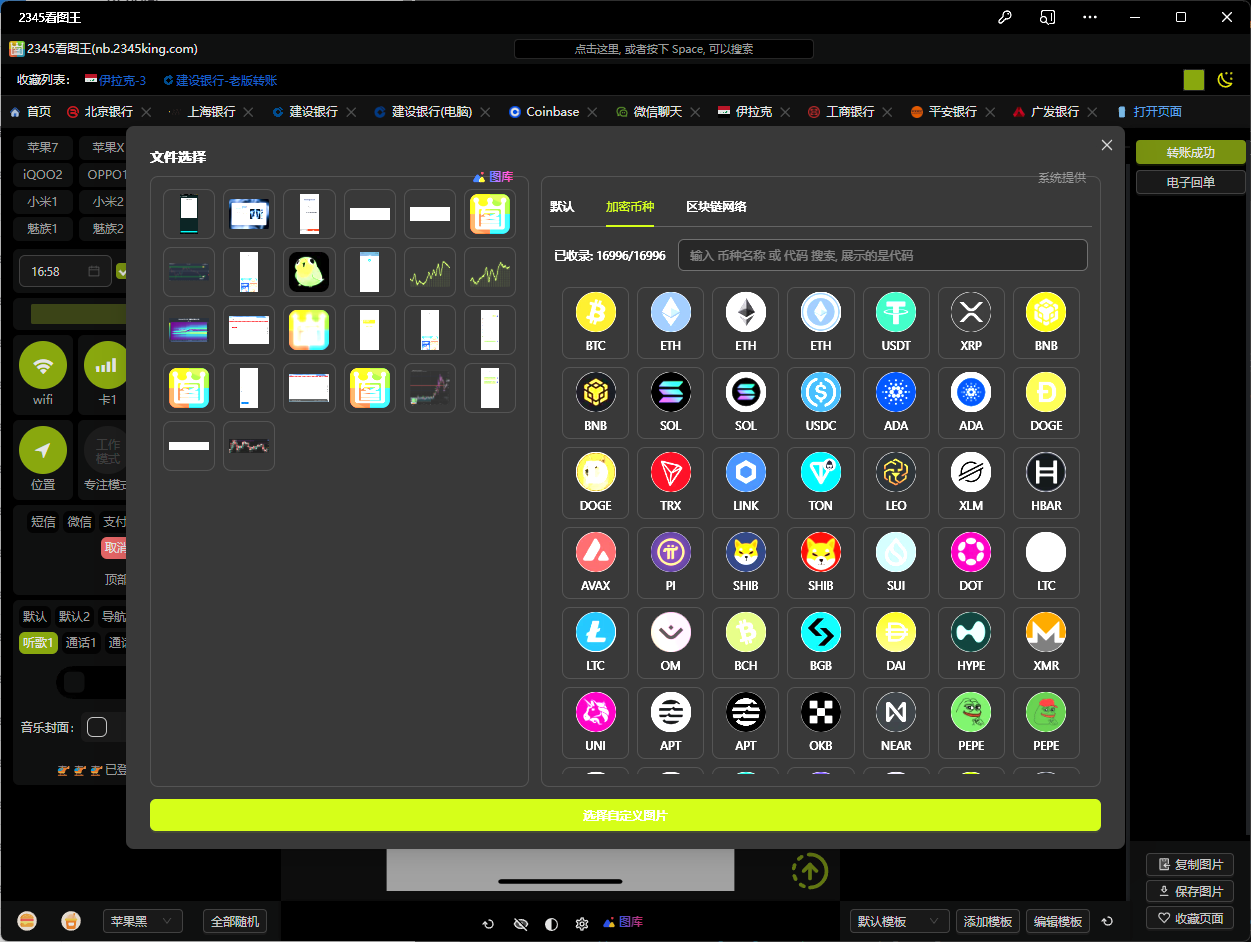Viewport: 1251px width, 942px height.
Task: Open the 16:58 time picker
Action: pyautogui.click(x=65, y=271)
